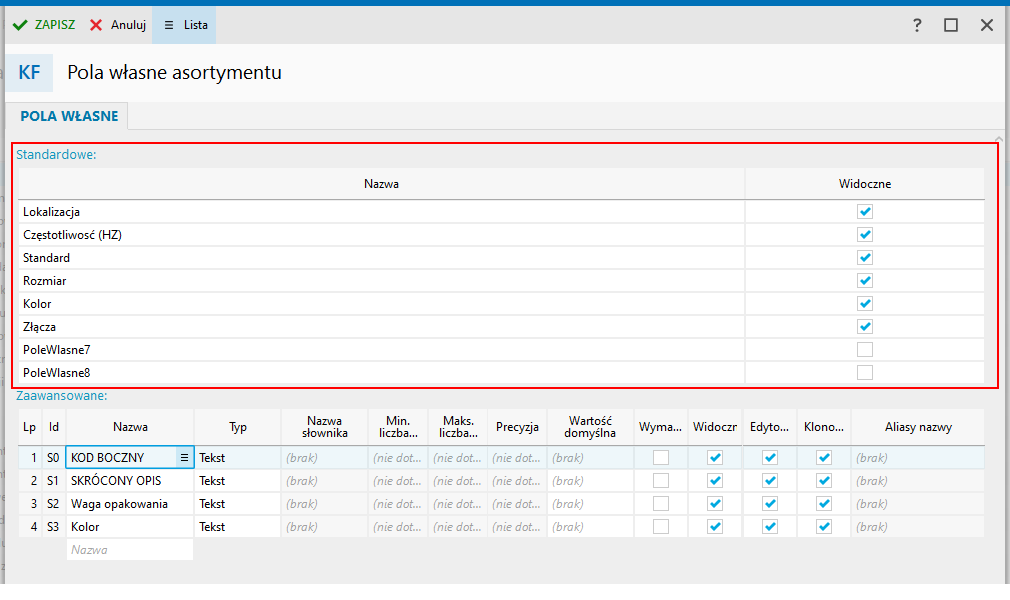The image size is (1010, 600).
Task: Select the SKRÓCONY OPIS name cell
Action: (x=129, y=481)
